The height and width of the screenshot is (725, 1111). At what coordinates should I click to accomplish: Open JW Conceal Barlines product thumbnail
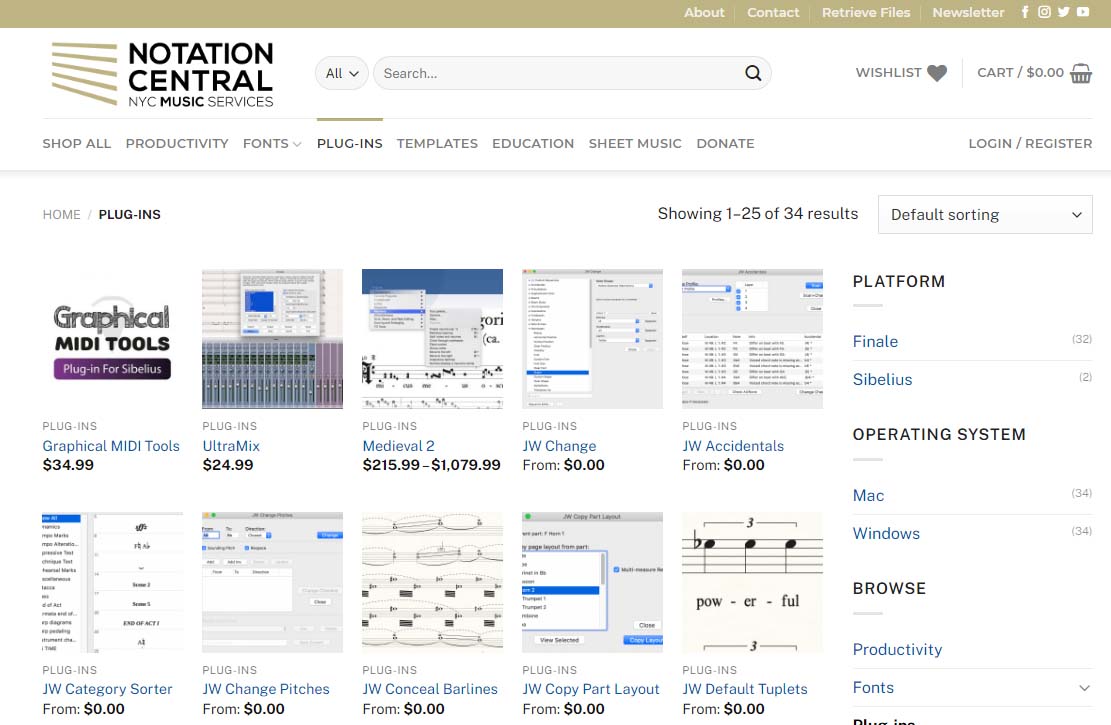[432, 583]
